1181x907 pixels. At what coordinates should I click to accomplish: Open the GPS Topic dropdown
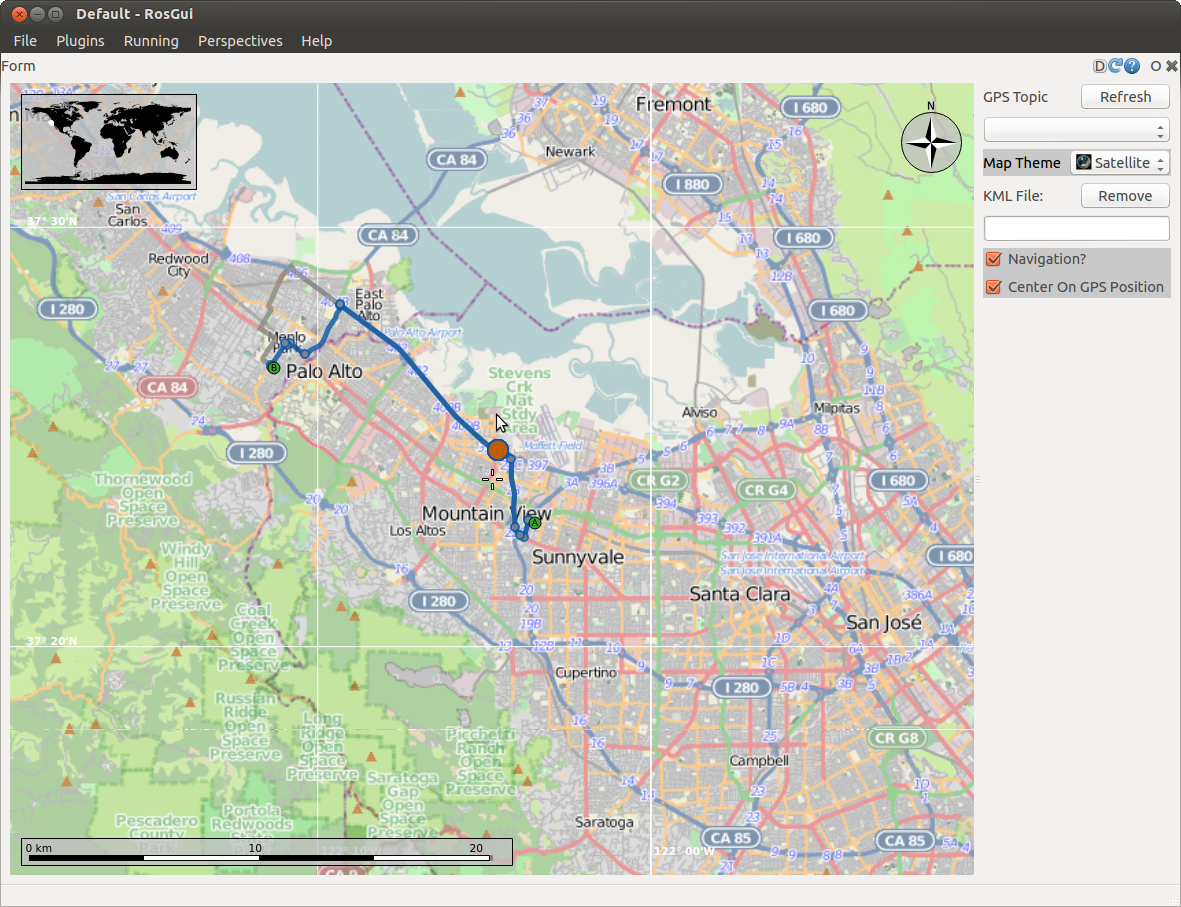click(1076, 130)
